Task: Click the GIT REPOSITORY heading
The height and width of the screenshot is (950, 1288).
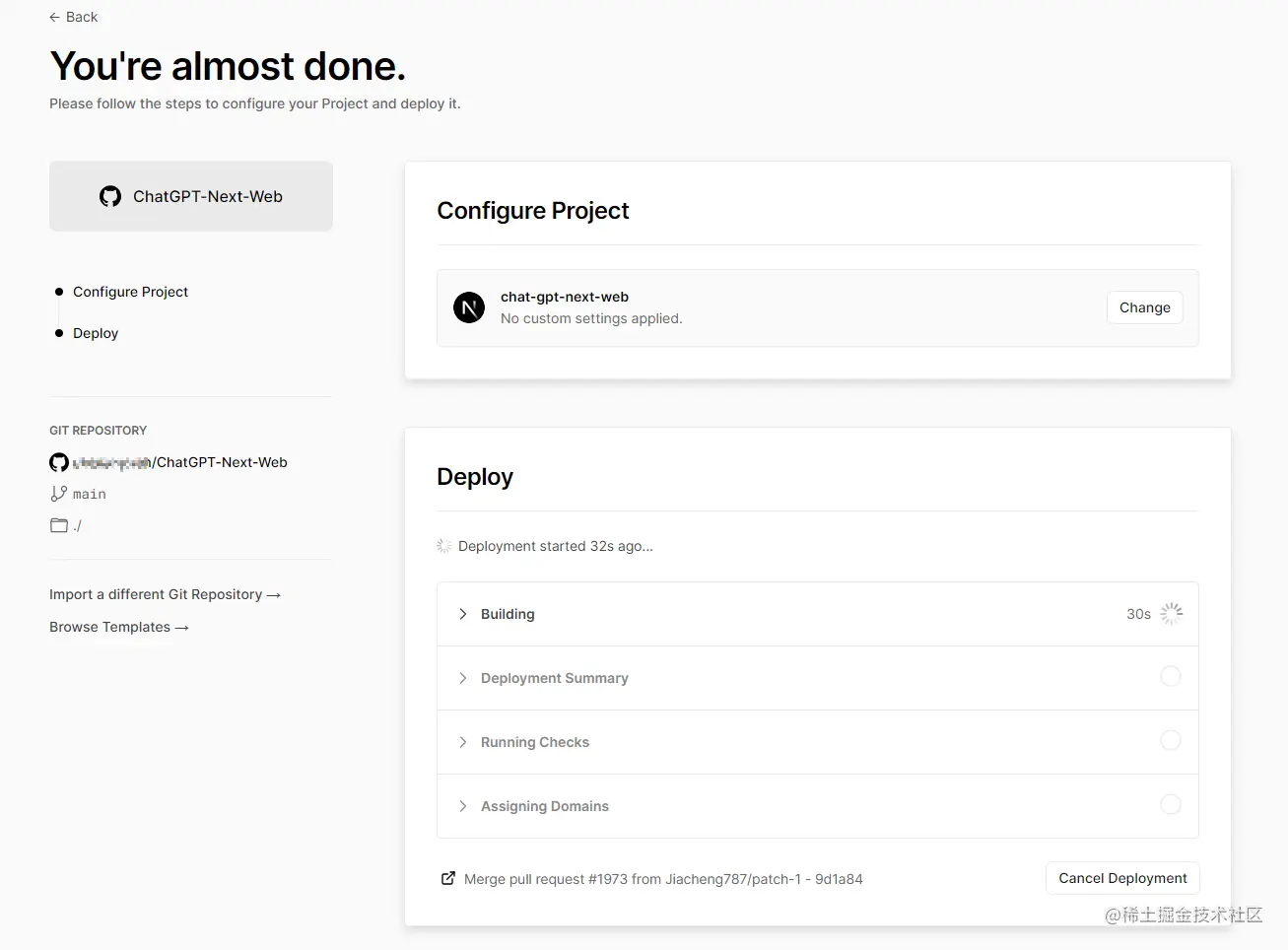Action: tap(98, 431)
